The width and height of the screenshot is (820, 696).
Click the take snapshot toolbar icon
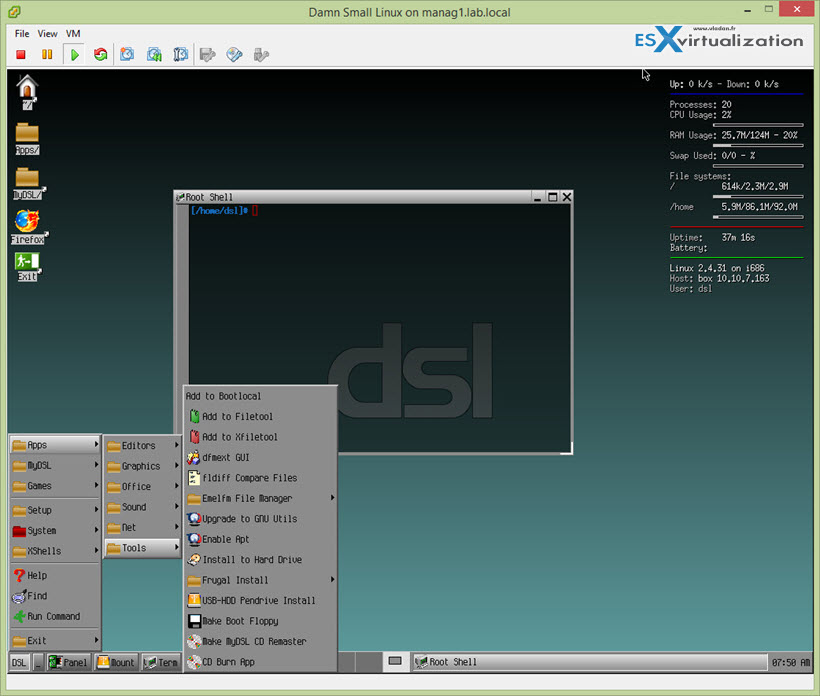(127, 54)
